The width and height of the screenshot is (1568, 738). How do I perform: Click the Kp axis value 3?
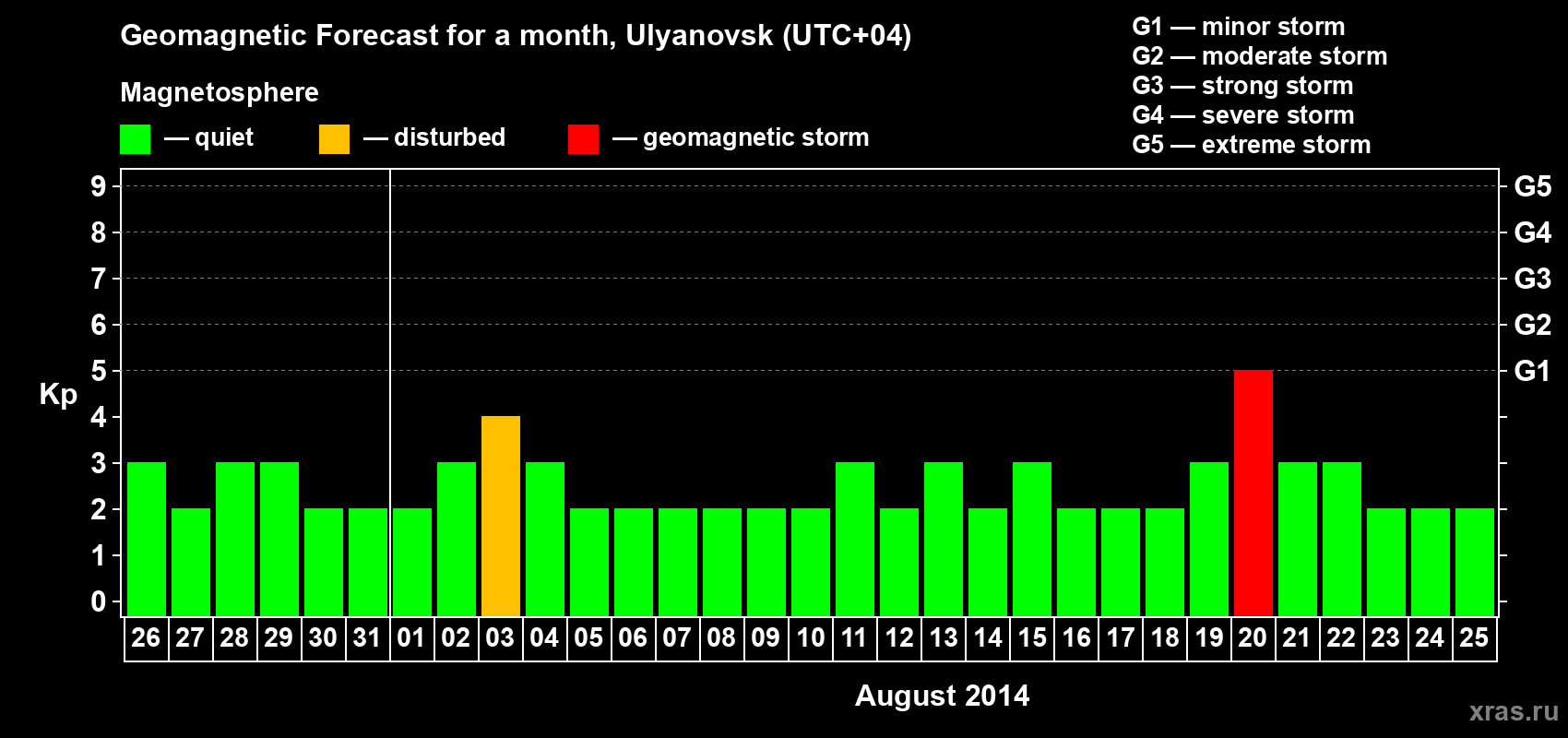coord(99,463)
